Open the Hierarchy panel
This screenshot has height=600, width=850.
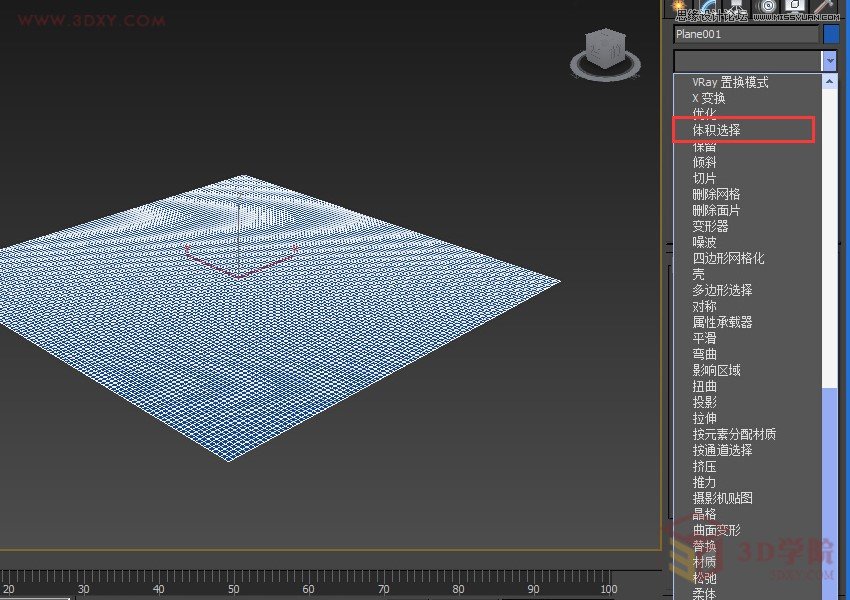coord(735,7)
